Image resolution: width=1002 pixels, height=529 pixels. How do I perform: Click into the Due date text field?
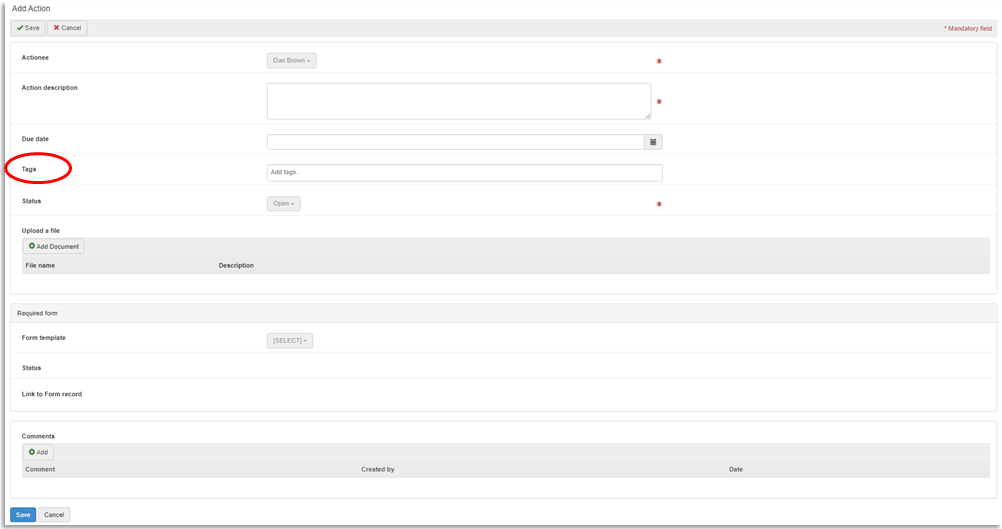455,142
